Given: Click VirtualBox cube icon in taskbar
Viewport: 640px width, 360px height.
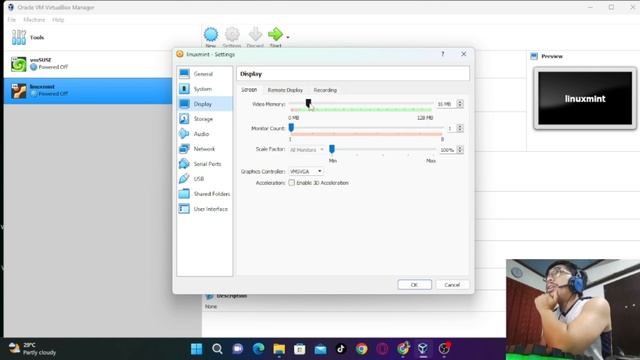Looking at the screenshot, I should (423, 349).
